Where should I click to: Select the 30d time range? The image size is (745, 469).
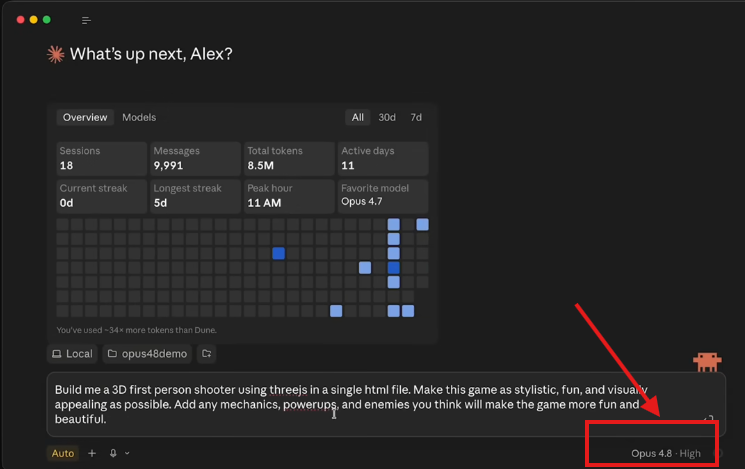pyautogui.click(x=387, y=117)
